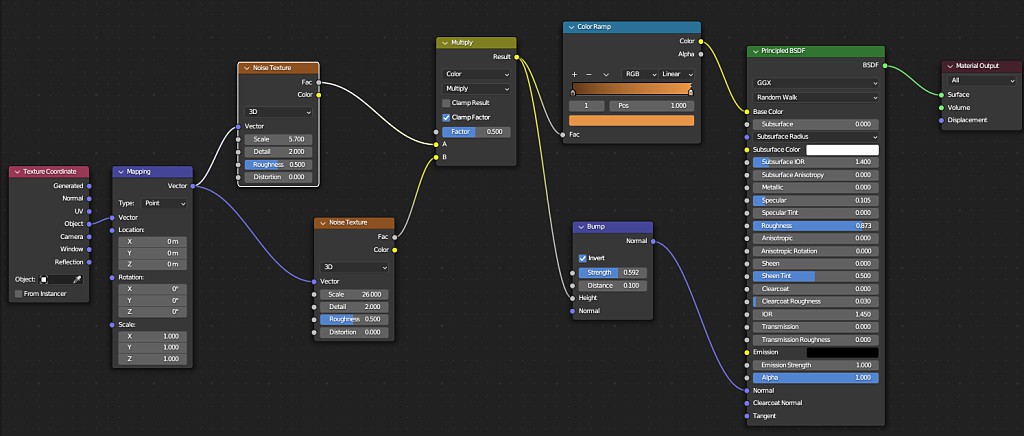Click the Volume input socket on Material Output
The width and height of the screenshot is (1024, 436).
click(941, 108)
